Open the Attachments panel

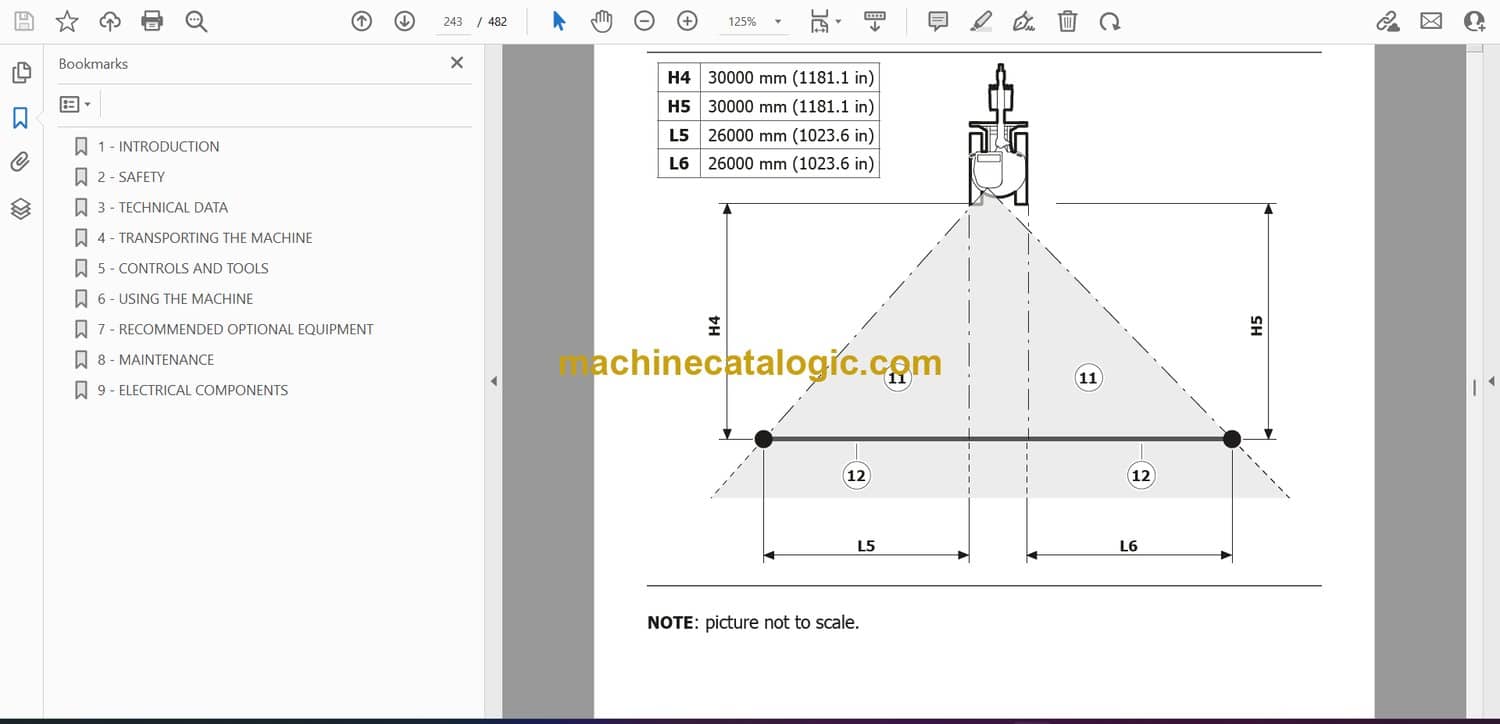point(21,162)
